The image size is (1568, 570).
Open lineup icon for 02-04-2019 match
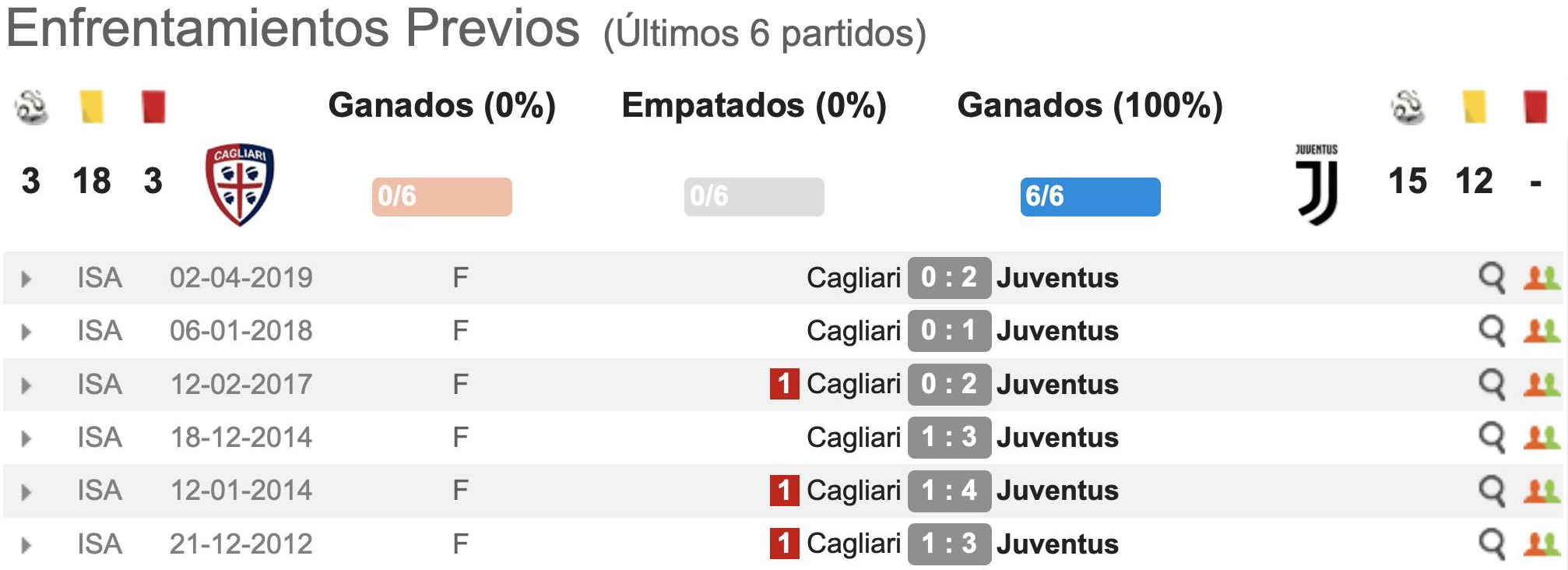1541,278
